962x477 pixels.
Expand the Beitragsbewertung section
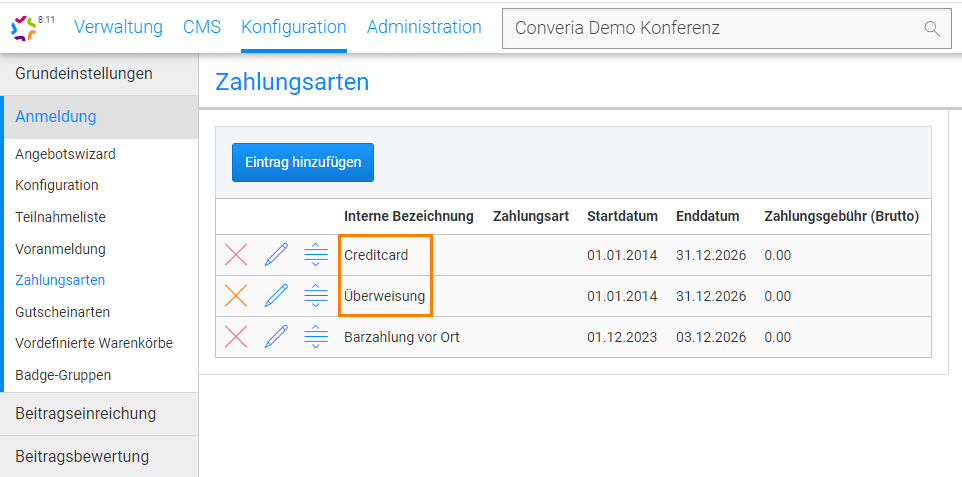pyautogui.click(x=82, y=456)
